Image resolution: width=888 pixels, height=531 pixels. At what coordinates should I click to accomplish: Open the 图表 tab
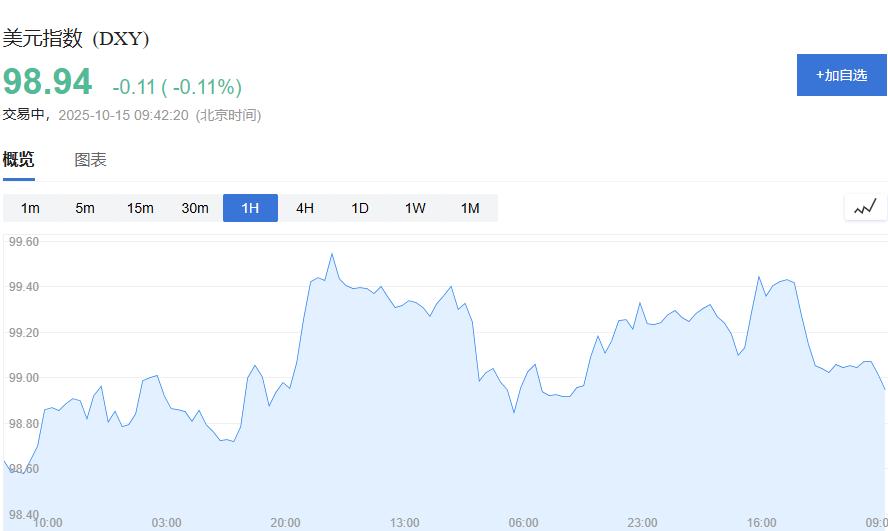pos(90,160)
